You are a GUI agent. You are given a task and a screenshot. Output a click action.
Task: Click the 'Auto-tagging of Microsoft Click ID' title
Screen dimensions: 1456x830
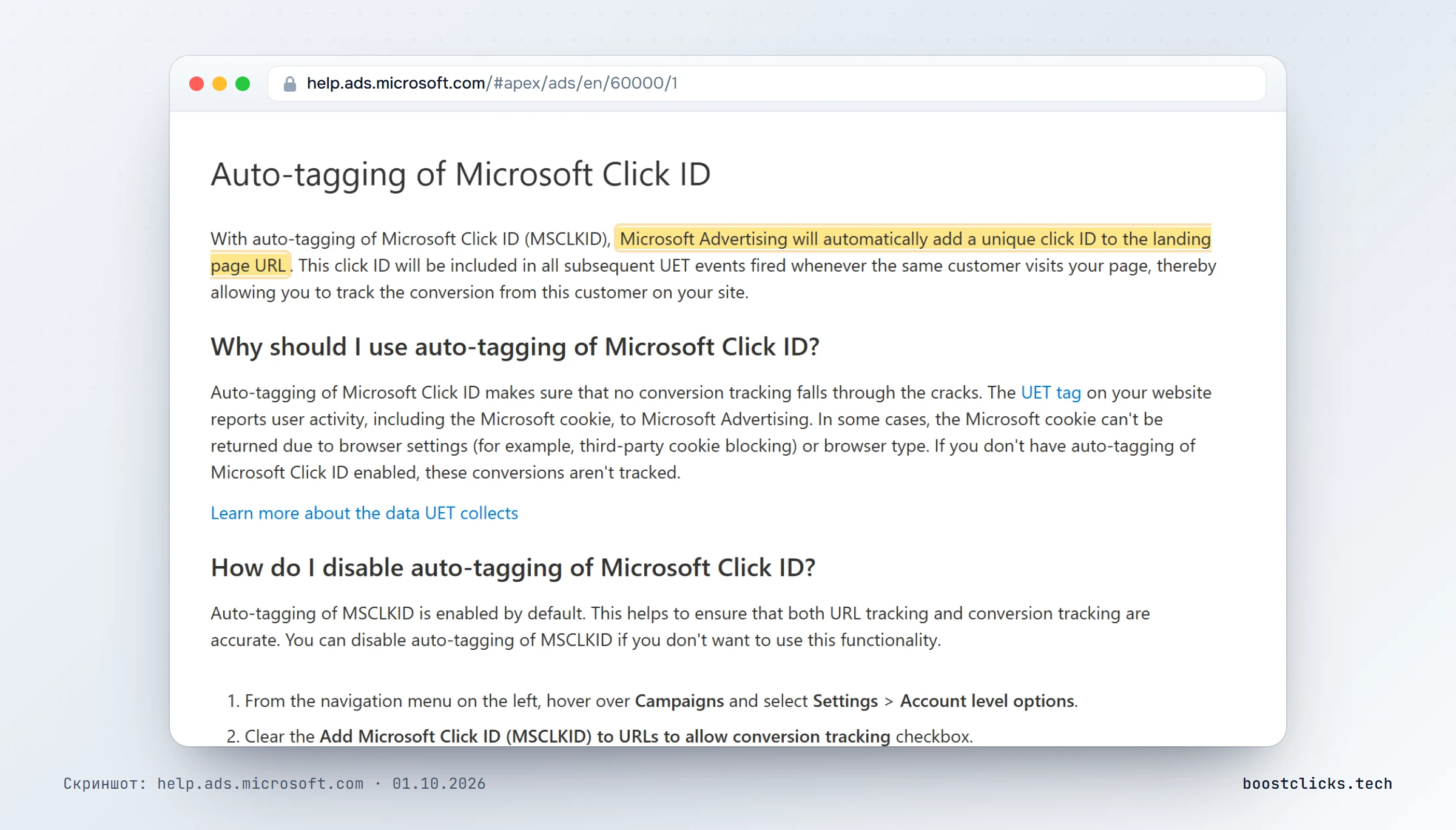click(460, 175)
